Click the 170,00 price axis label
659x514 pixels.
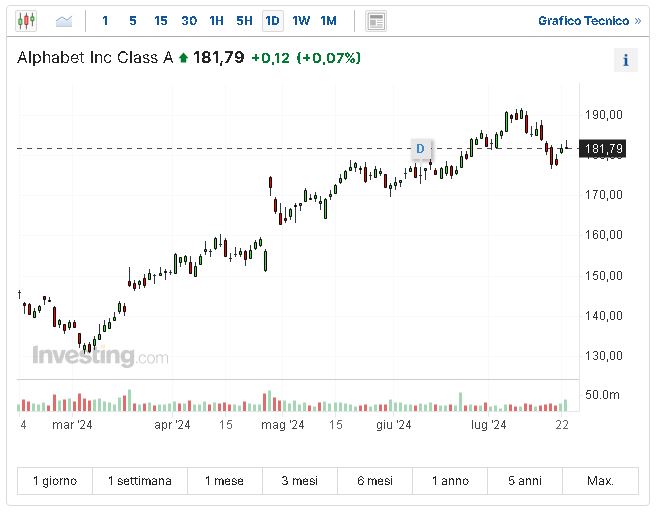point(604,195)
